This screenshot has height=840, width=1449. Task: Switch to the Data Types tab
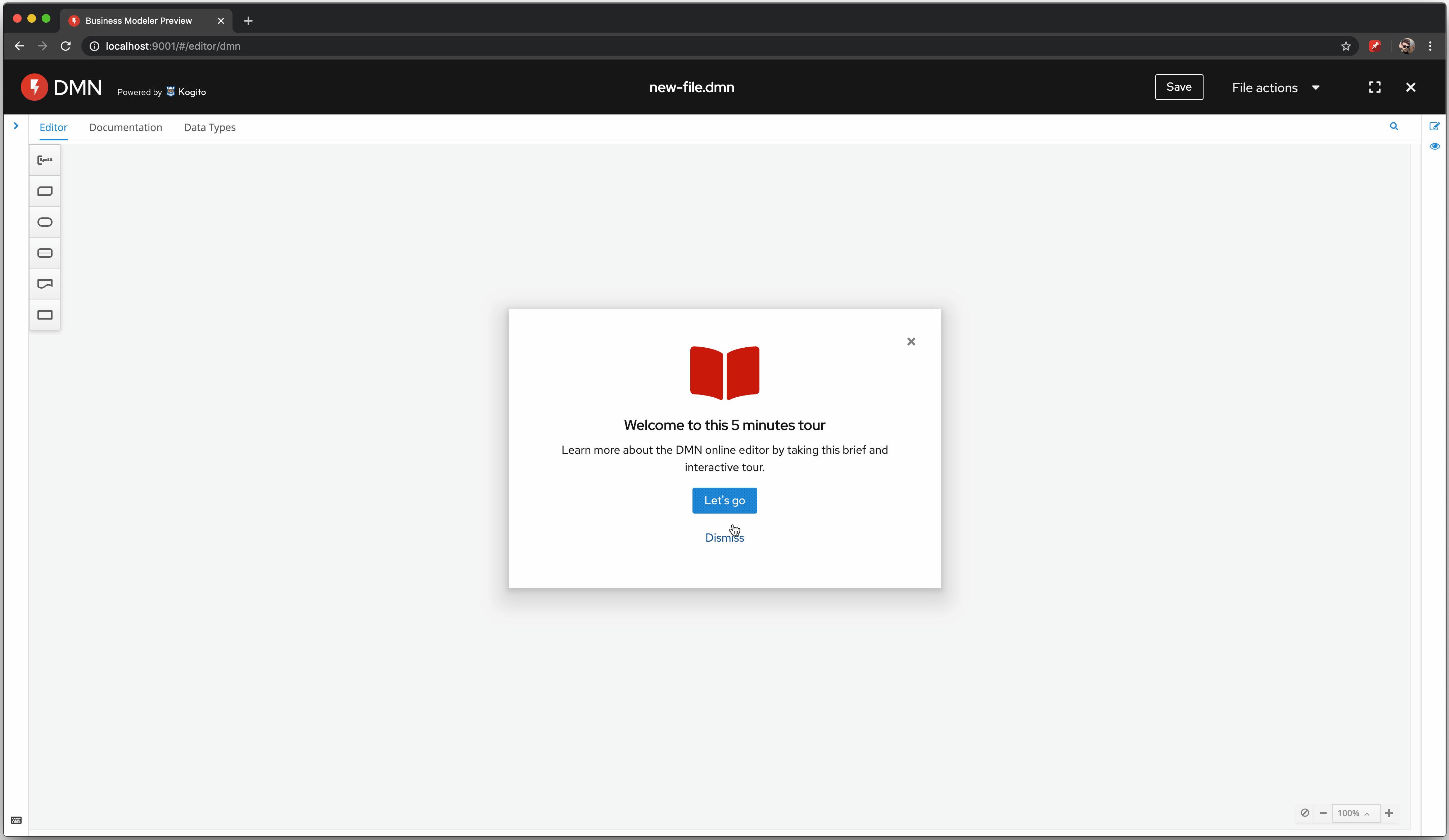click(209, 128)
